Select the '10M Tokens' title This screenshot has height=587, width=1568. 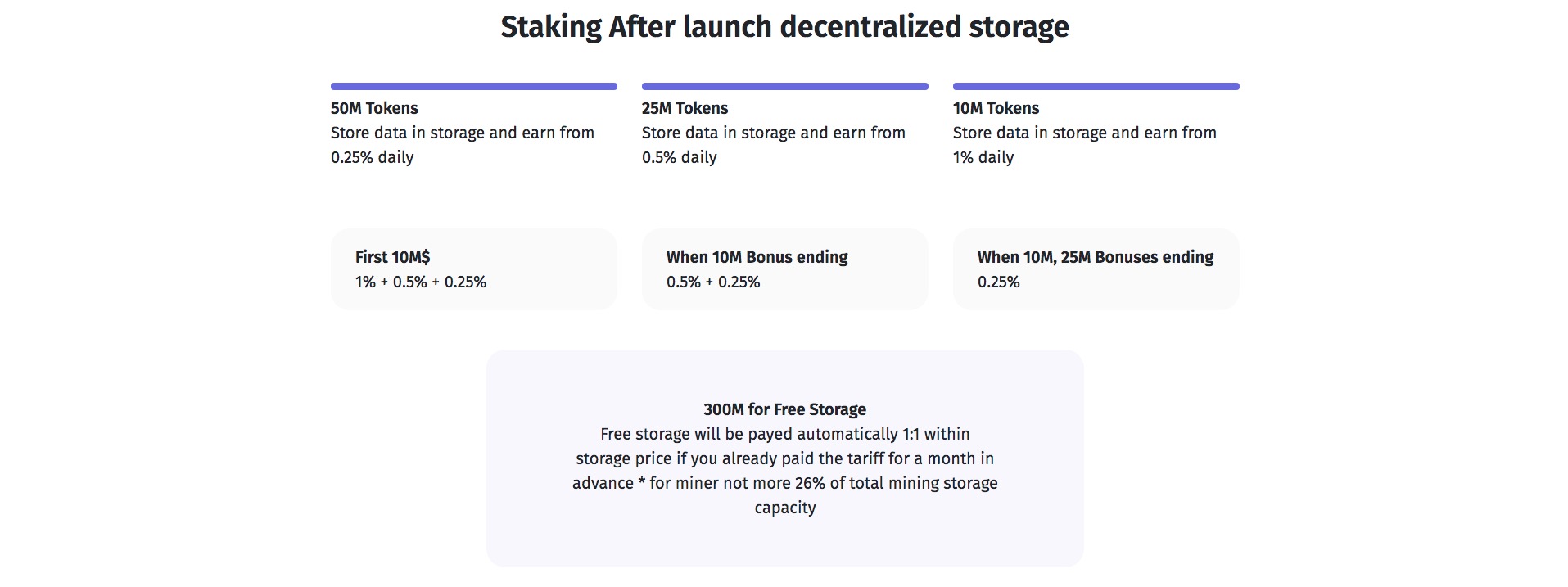click(996, 108)
